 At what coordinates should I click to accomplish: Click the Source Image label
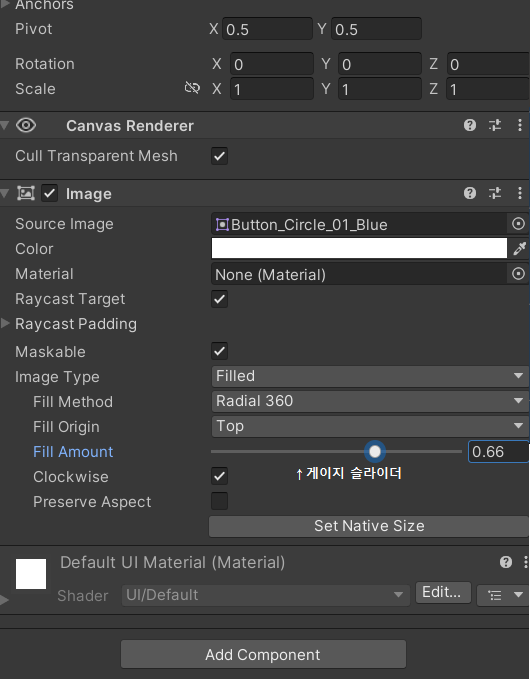point(64,224)
